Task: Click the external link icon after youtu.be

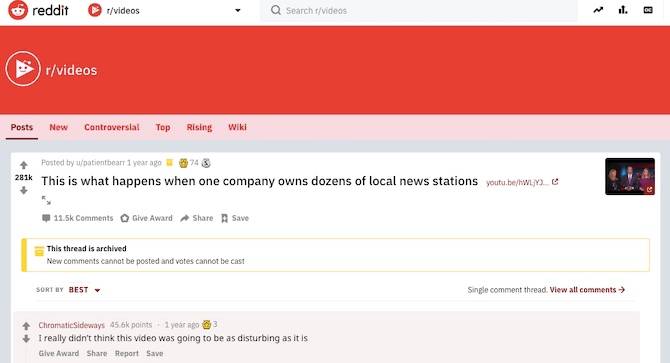Action: click(x=555, y=182)
